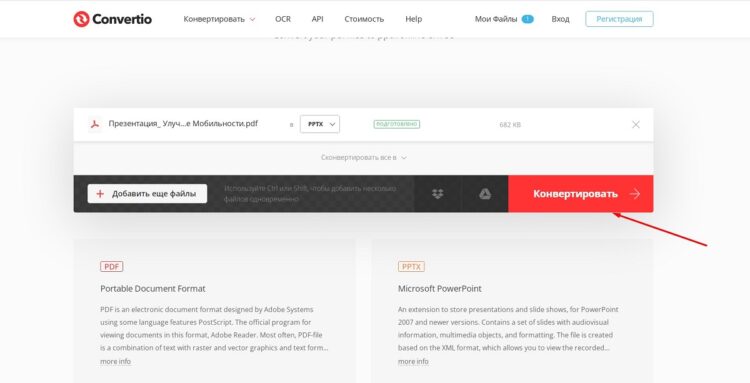Screen dimensions: 750x383
Task: Open more info link under PDF description
Action: 115,361
